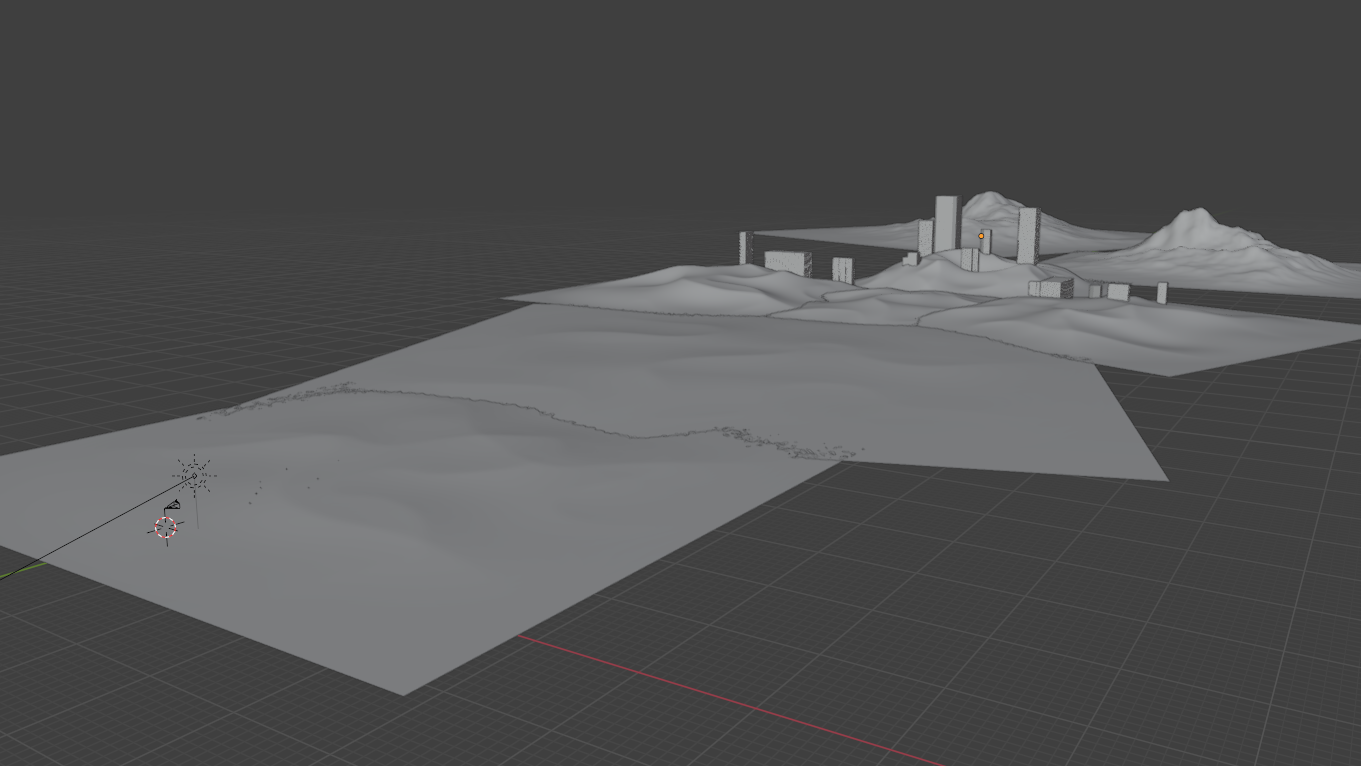This screenshot has height=766, width=1361.
Task: Select the wide low block building at left
Action: (788, 264)
